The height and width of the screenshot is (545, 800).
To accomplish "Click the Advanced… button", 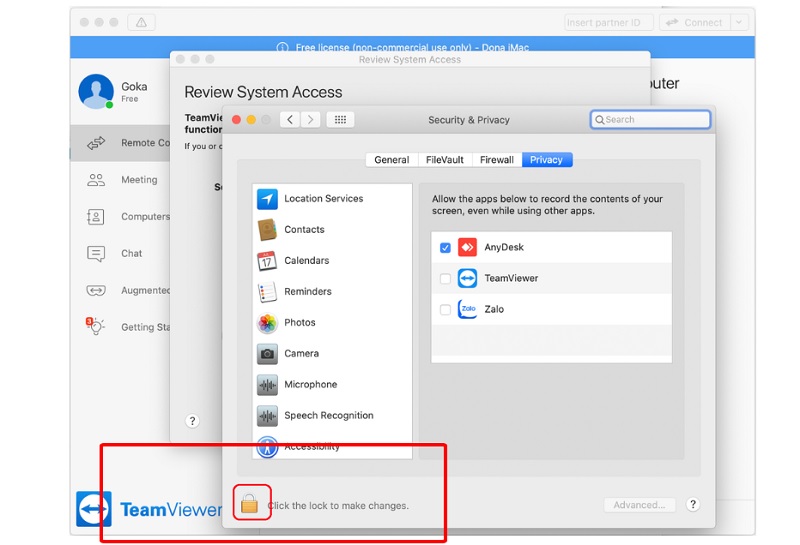I will pyautogui.click(x=640, y=505).
